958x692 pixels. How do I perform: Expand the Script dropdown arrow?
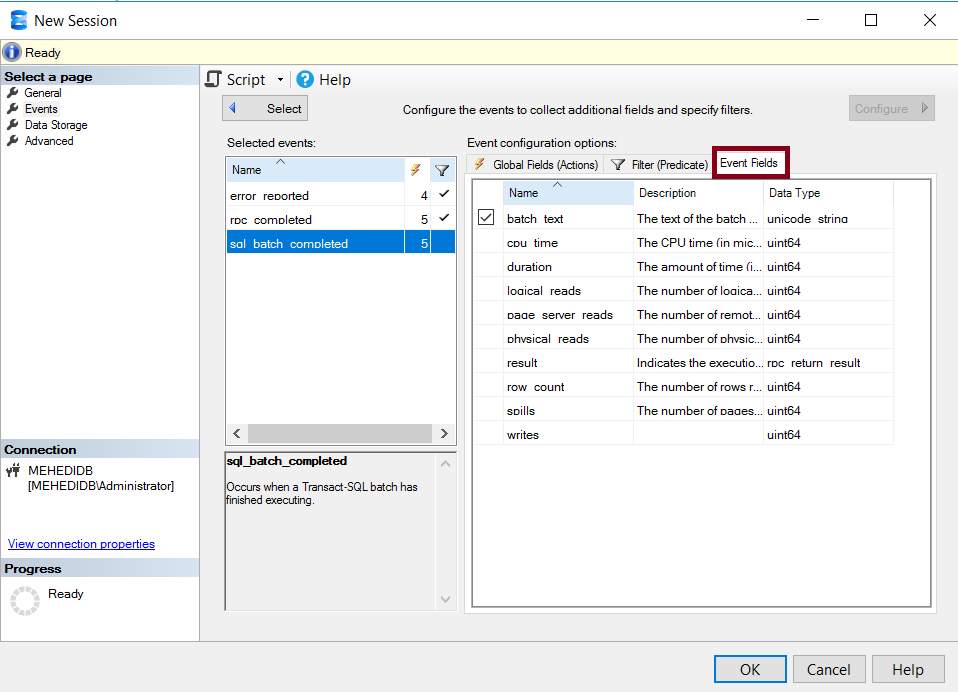(x=280, y=80)
